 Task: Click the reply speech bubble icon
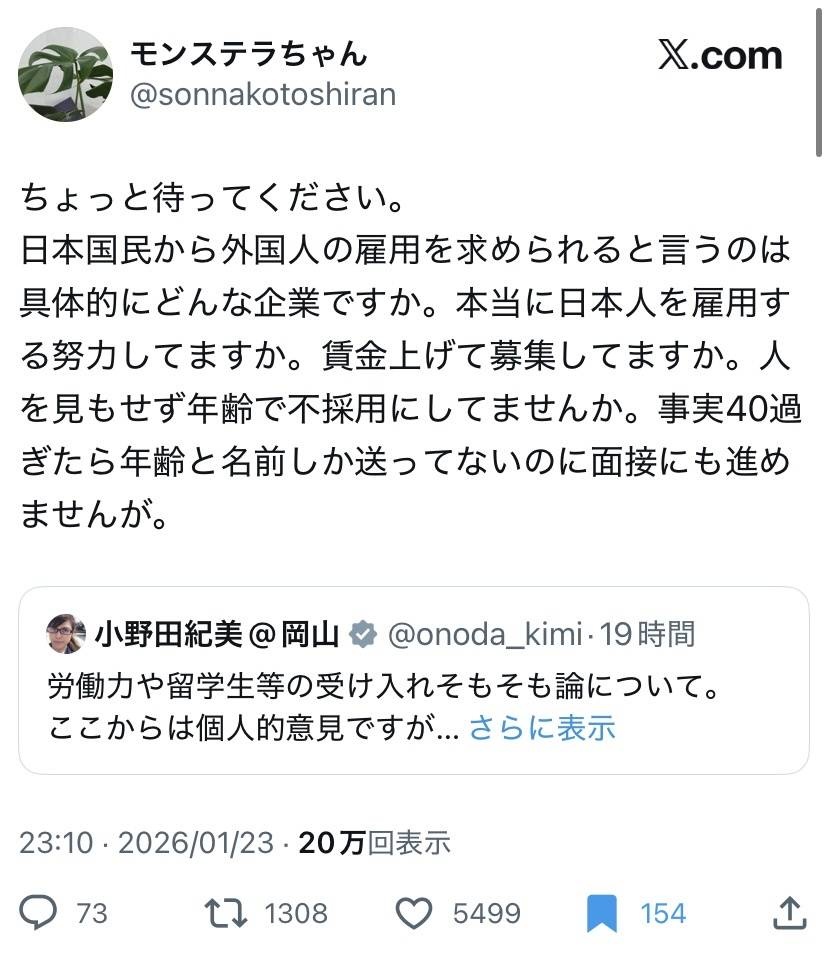[38, 912]
